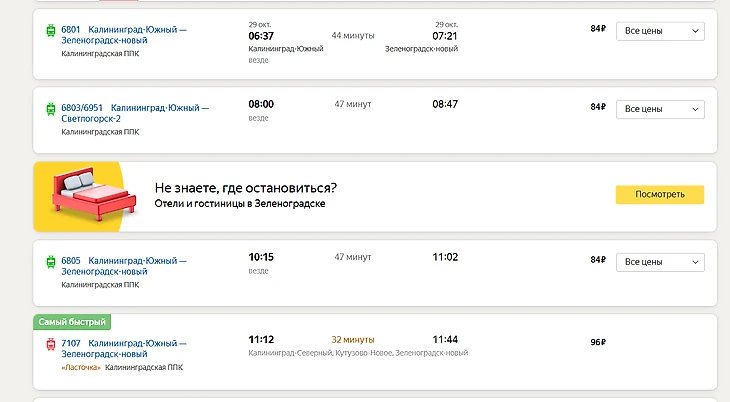Click the green train icon for 6801
Screen dimensions: 730x402
(51, 31)
